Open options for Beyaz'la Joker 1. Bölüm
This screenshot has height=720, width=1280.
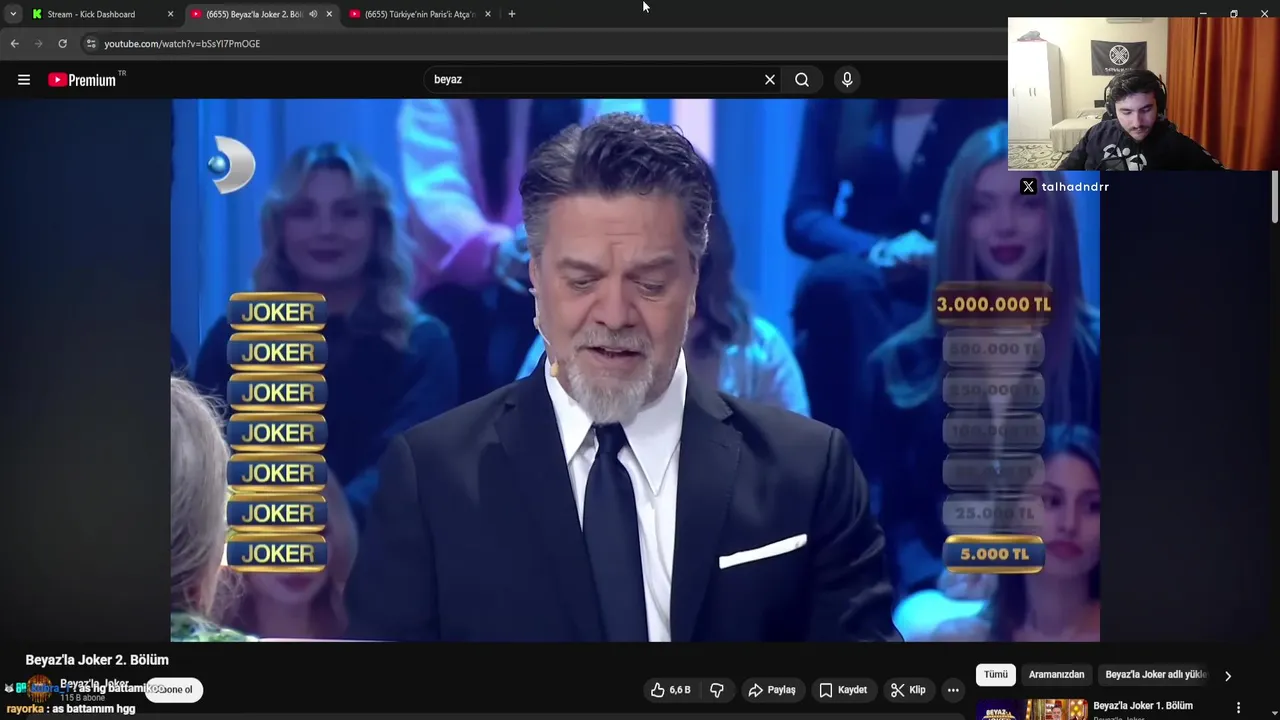1239,708
